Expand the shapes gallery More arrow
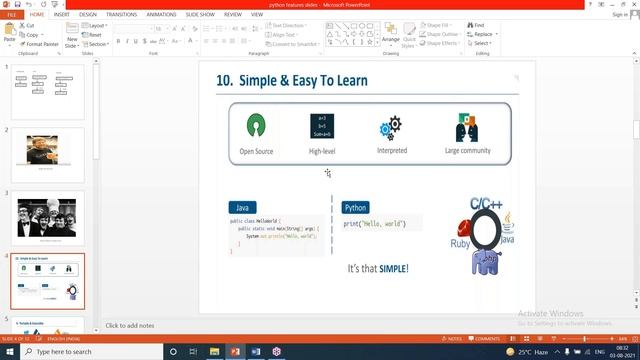Viewport: 640px width, 360px height. click(377, 42)
